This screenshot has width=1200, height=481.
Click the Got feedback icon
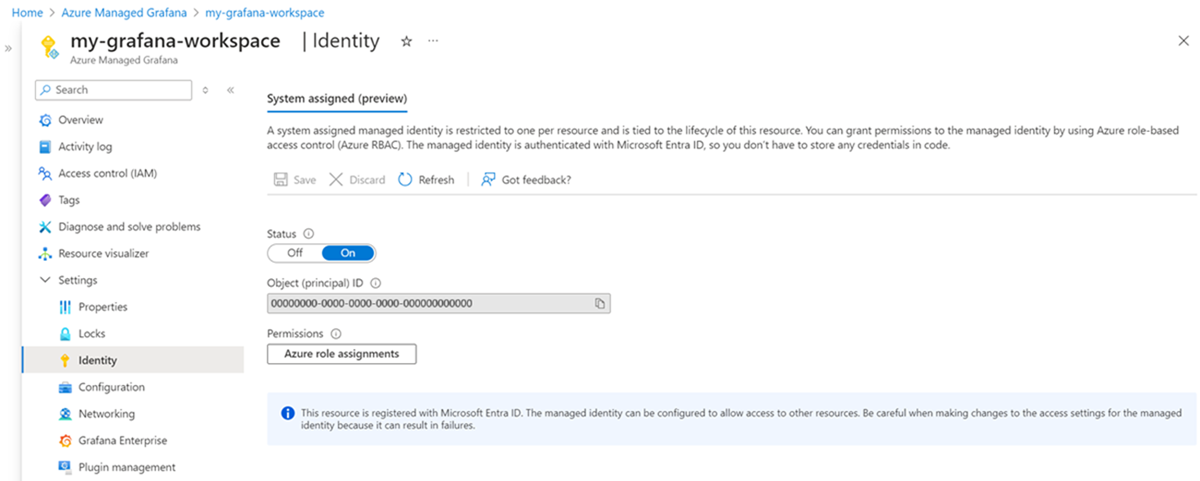click(488, 180)
